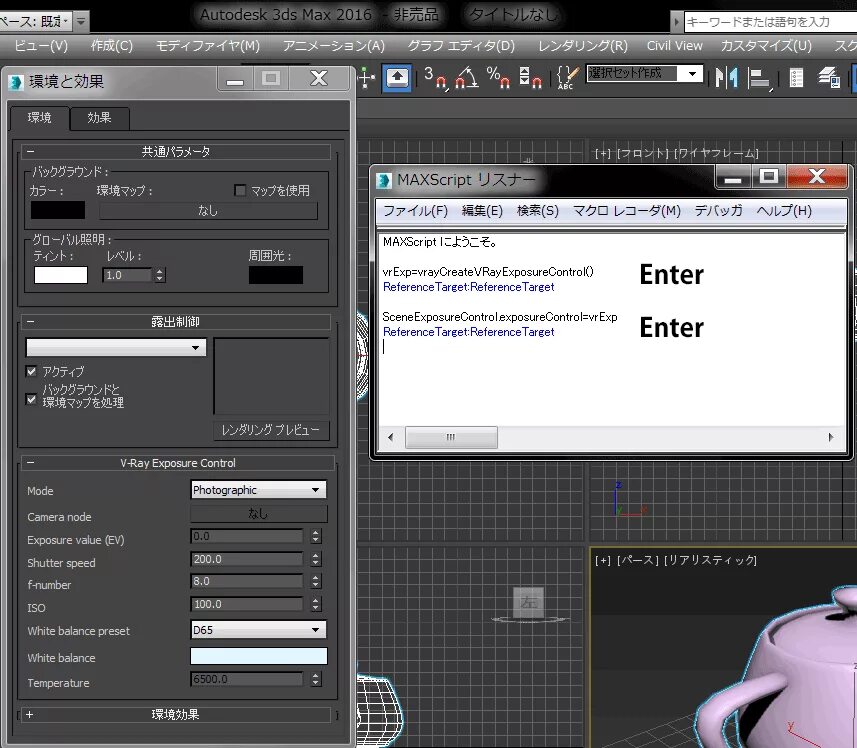Click keyword search input field

(x=771, y=22)
